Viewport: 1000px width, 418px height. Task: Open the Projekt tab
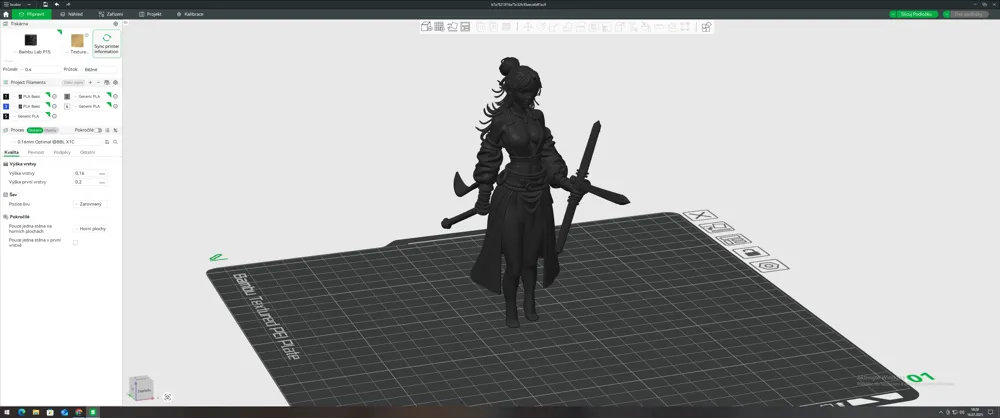pos(151,14)
